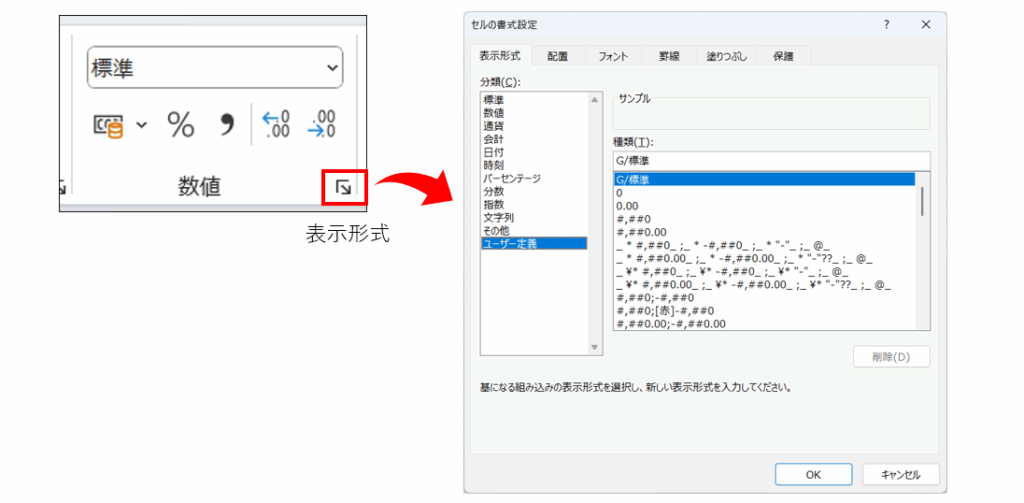Click the accounting number format icon
Viewport: 1024px width, 503px height.
click(108, 125)
